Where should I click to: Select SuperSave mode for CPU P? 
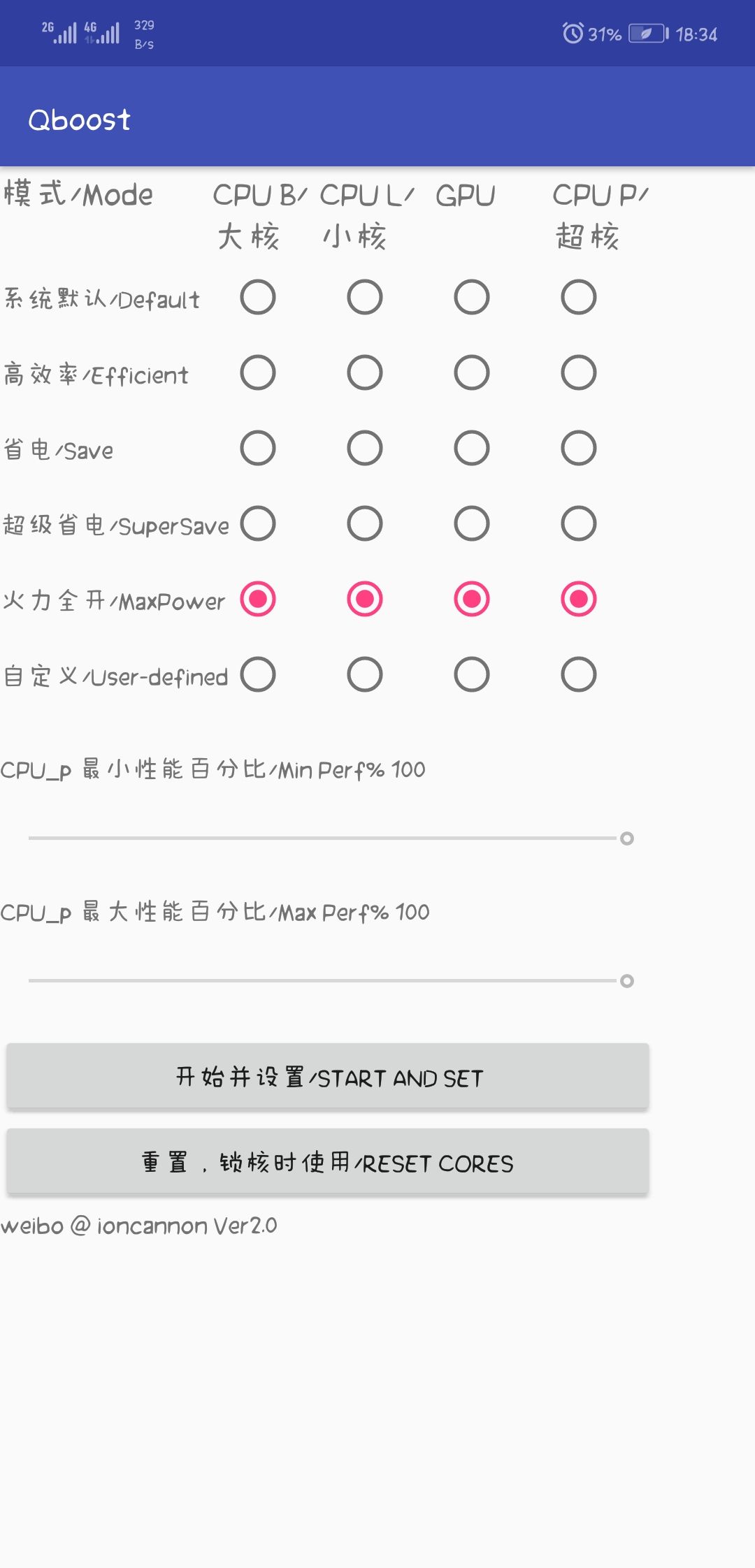579,523
